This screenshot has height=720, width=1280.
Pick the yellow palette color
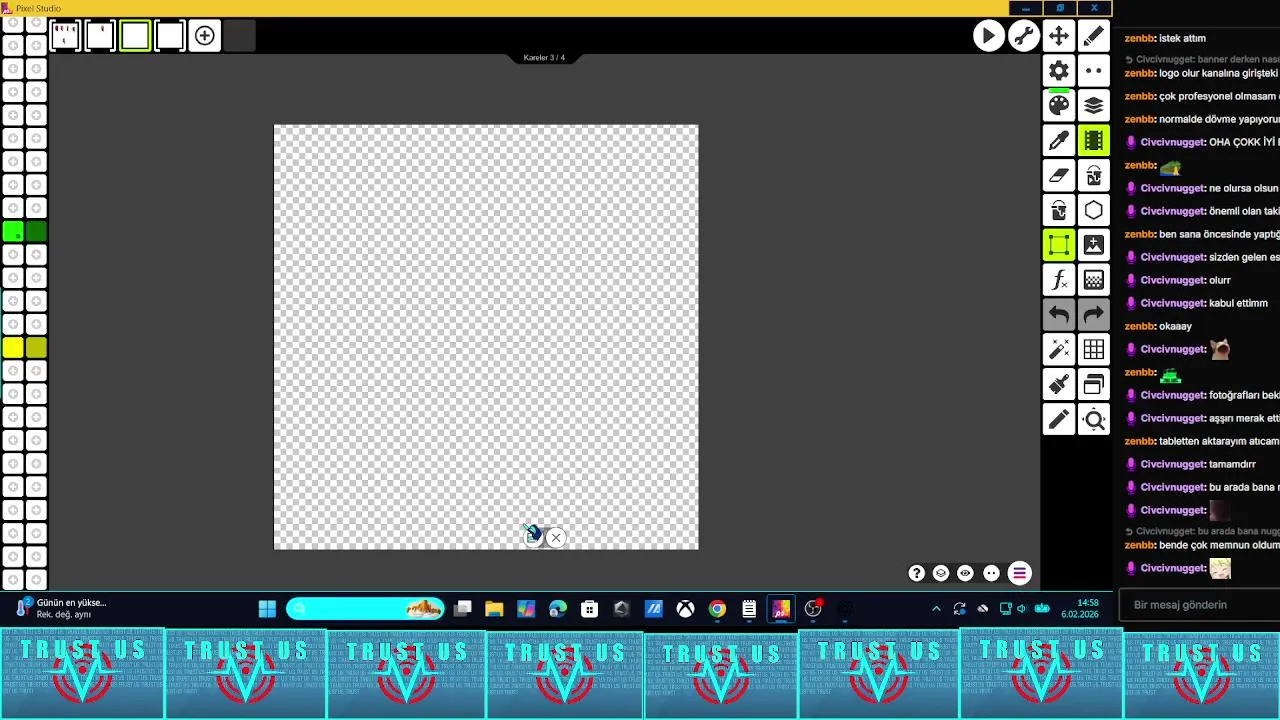point(13,348)
